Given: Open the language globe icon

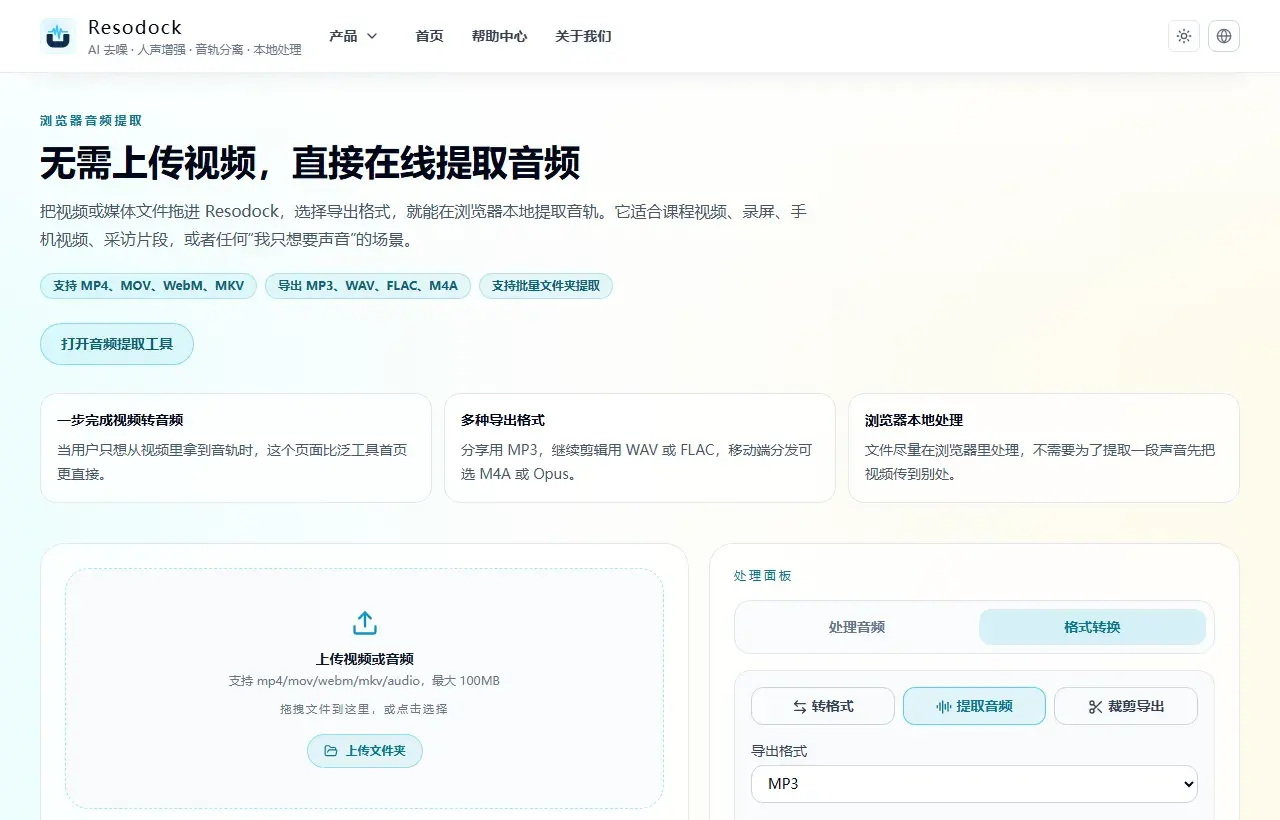Looking at the screenshot, I should [x=1224, y=36].
